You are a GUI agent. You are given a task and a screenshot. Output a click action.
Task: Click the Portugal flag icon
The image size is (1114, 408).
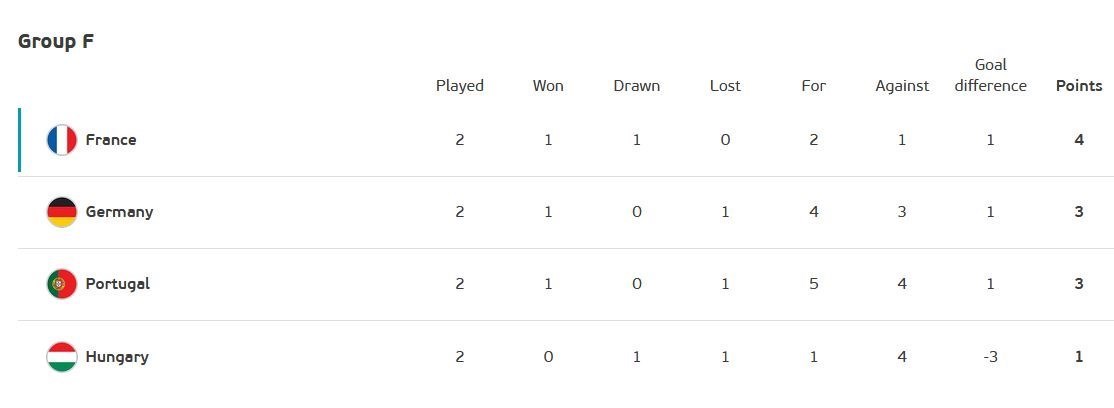[x=62, y=284]
